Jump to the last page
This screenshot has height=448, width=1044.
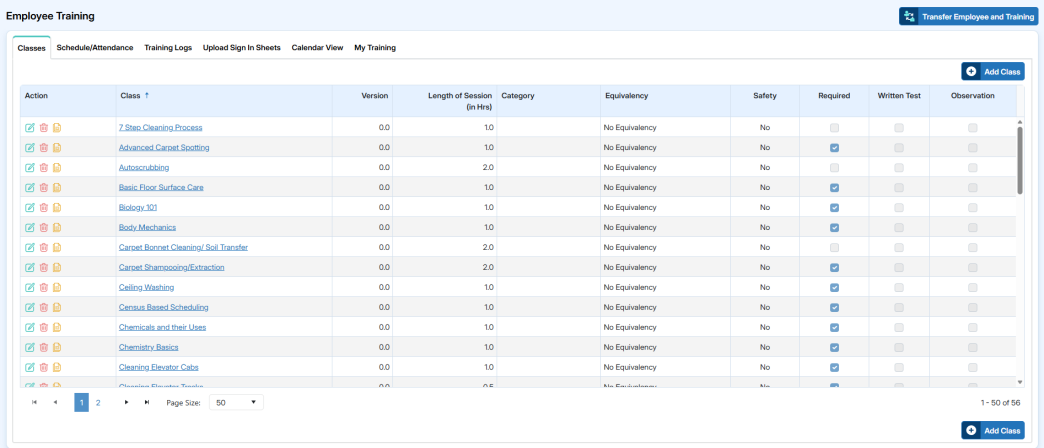[x=147, y=402]
